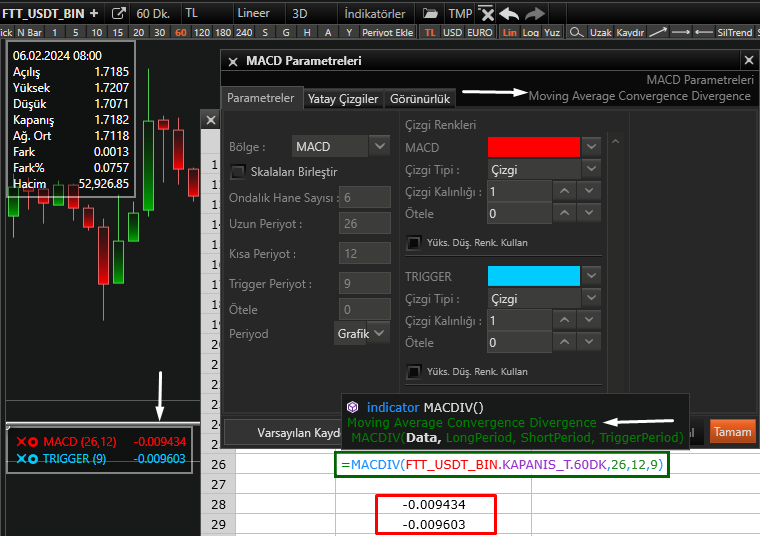Enable Skalaları Birleştir checkbox
760x536 pixels.
coord(238,171)
